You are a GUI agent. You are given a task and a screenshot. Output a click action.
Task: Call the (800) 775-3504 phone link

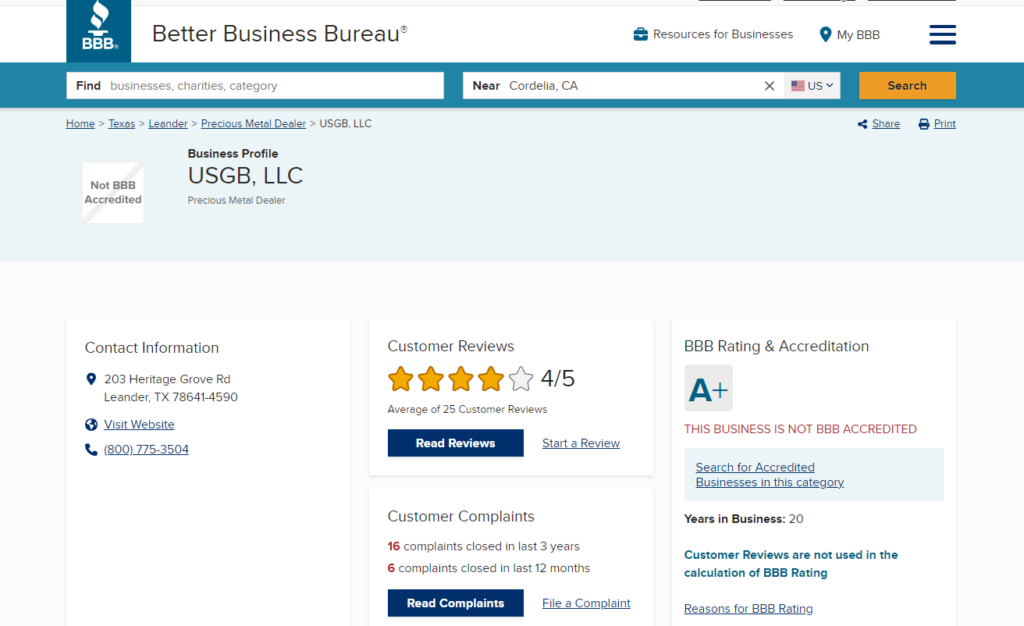pyautogui.click(x=146, y=450)
